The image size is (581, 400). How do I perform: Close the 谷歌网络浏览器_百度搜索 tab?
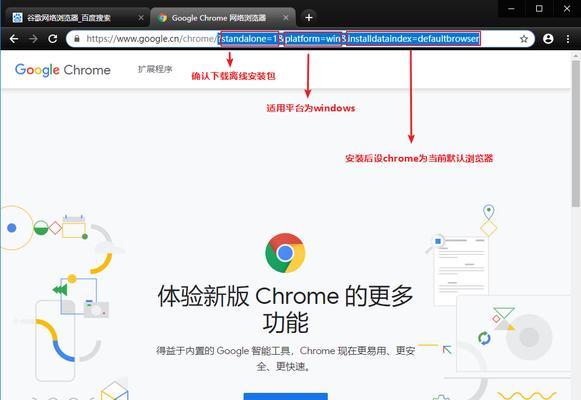click(x=141, y=17)
